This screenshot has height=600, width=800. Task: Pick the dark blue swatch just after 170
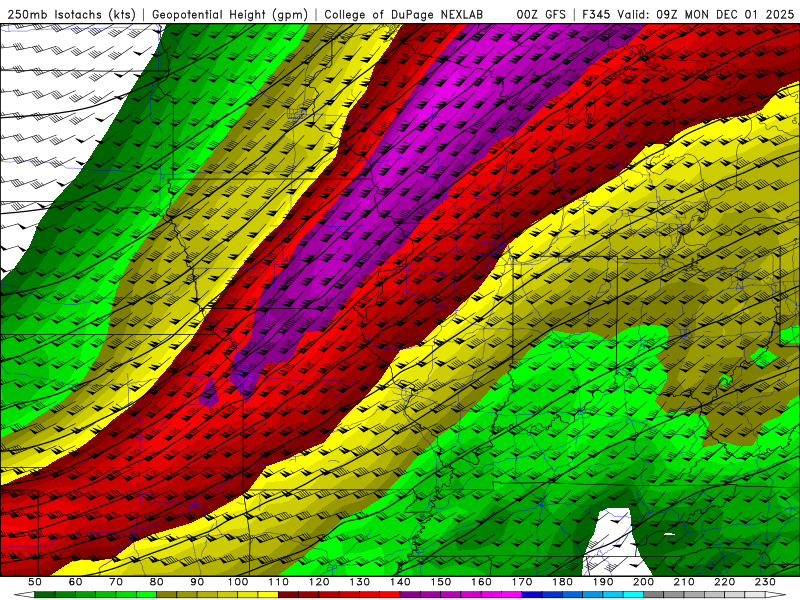coord(532,594)
